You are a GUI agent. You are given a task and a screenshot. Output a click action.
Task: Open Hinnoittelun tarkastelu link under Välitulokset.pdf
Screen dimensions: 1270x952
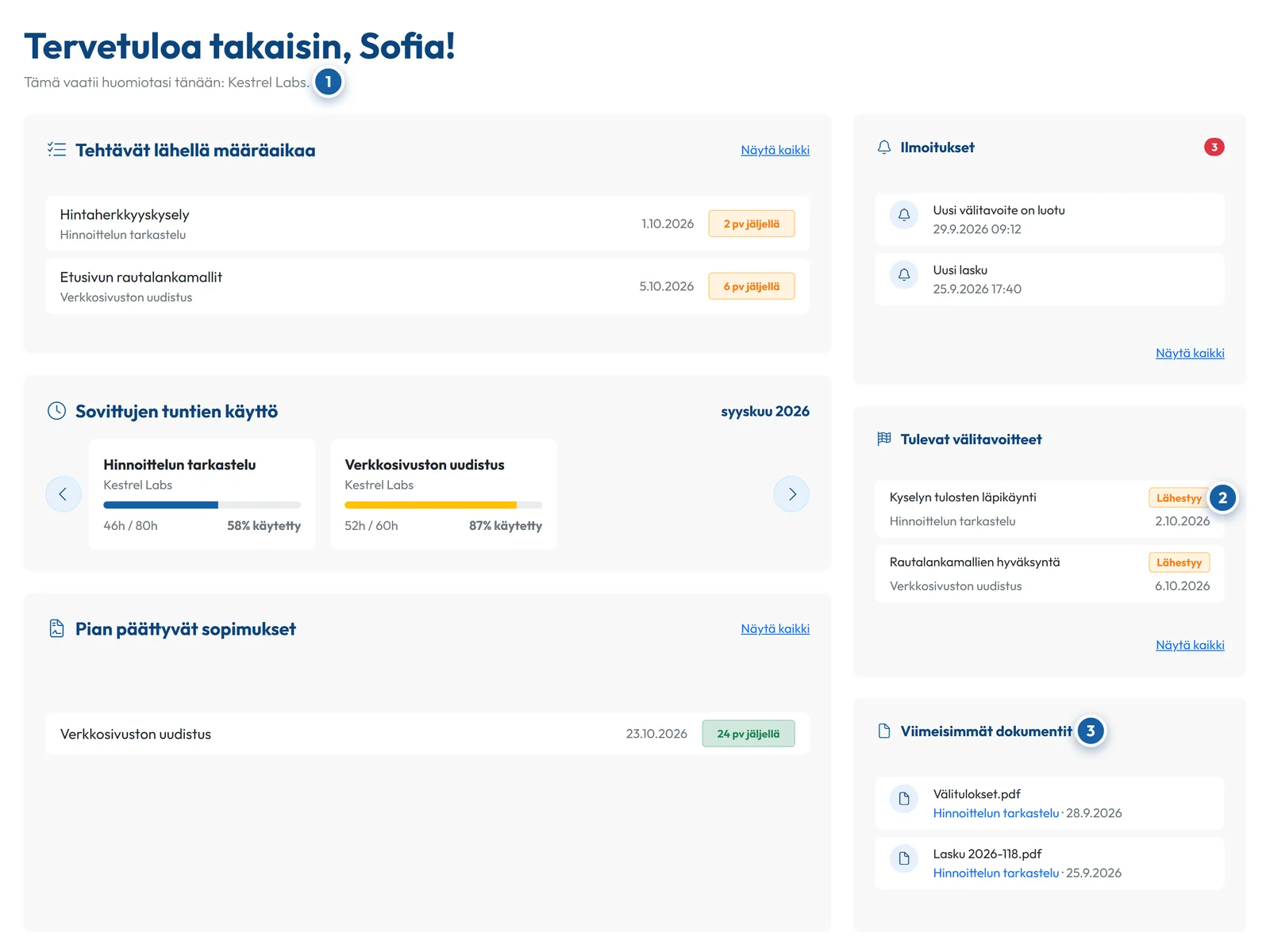click(996, 813)
